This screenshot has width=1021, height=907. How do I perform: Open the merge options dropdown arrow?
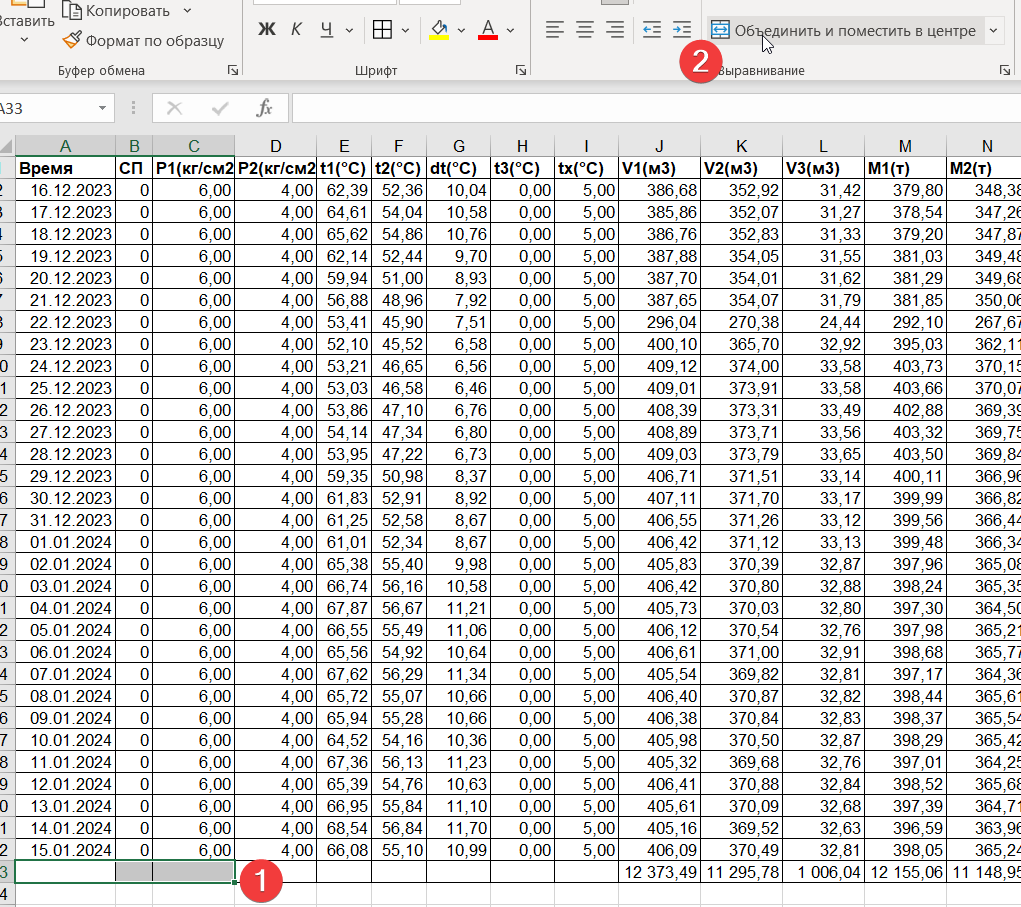coord(993,31)
